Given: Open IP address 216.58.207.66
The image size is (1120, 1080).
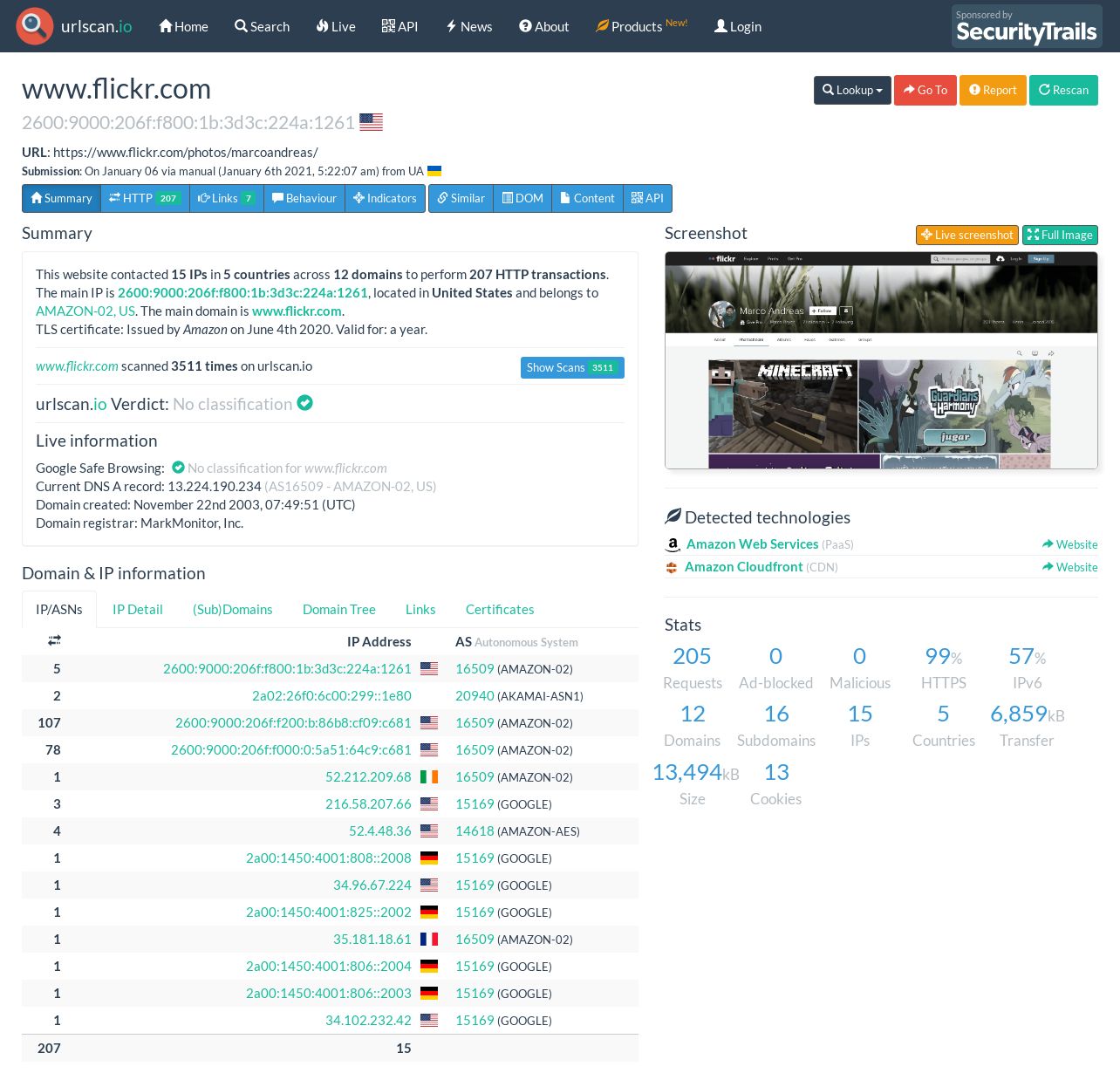Looking at the screenshot, I should (368, 804).
